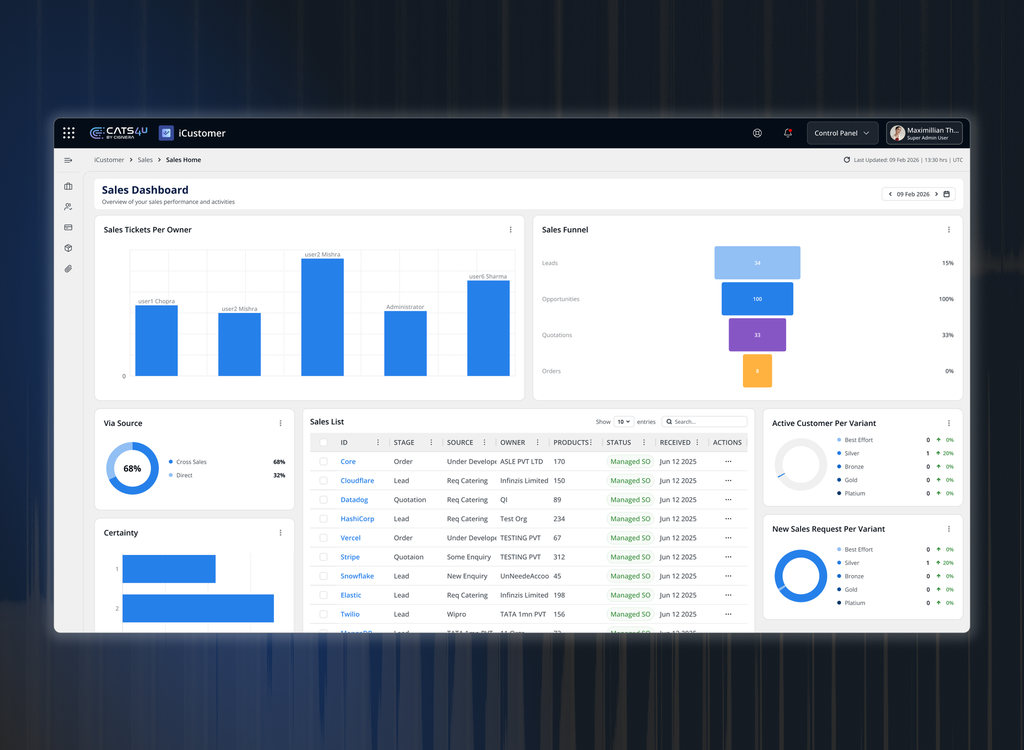The height and width of the screenshot is (750, 1024).
Task: Open PRODUCTS column options menu
Action: point(591,443)
